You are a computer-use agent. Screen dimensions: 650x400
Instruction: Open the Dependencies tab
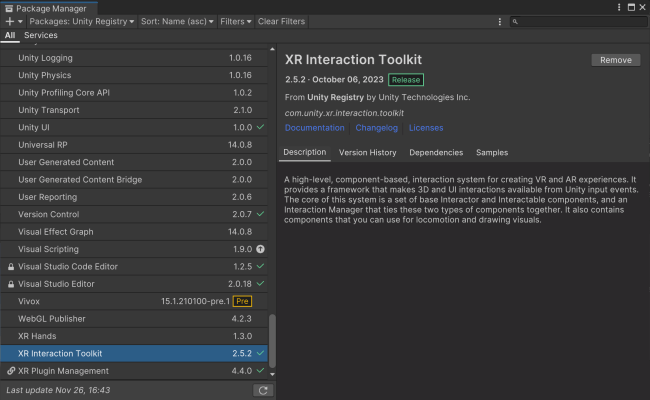pos(436,153)
